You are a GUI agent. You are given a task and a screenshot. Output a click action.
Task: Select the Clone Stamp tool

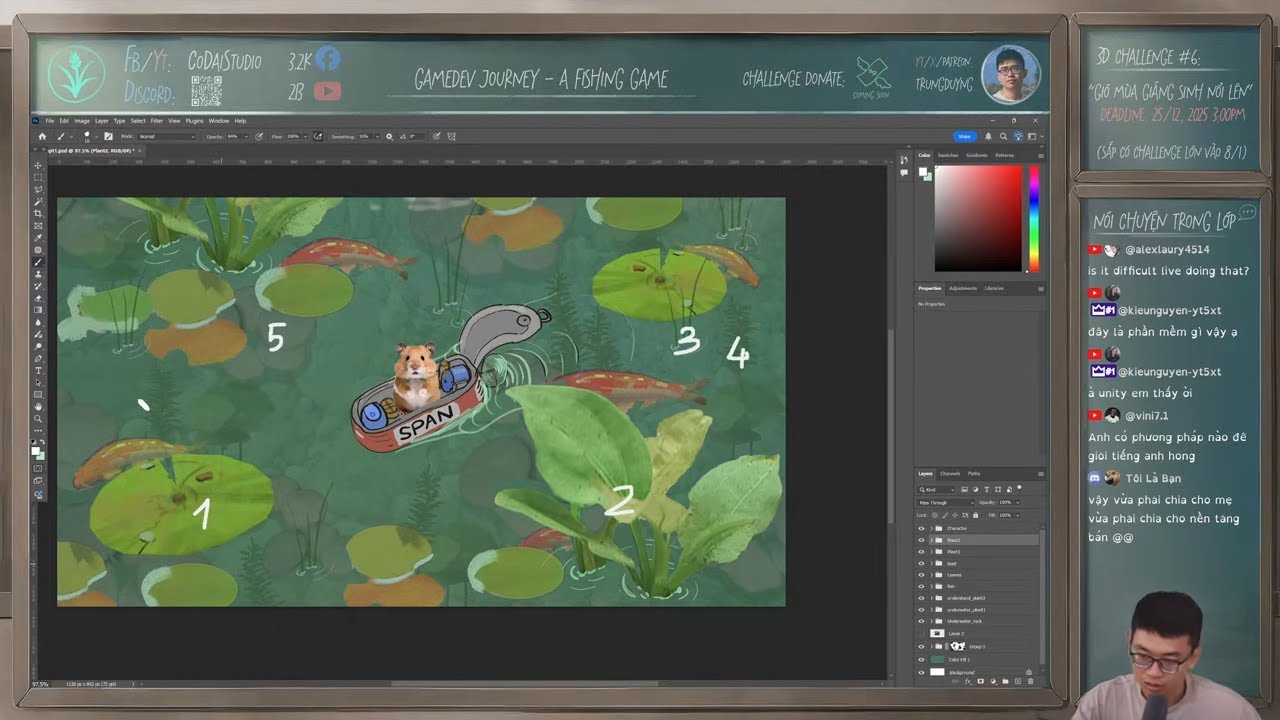39,272
